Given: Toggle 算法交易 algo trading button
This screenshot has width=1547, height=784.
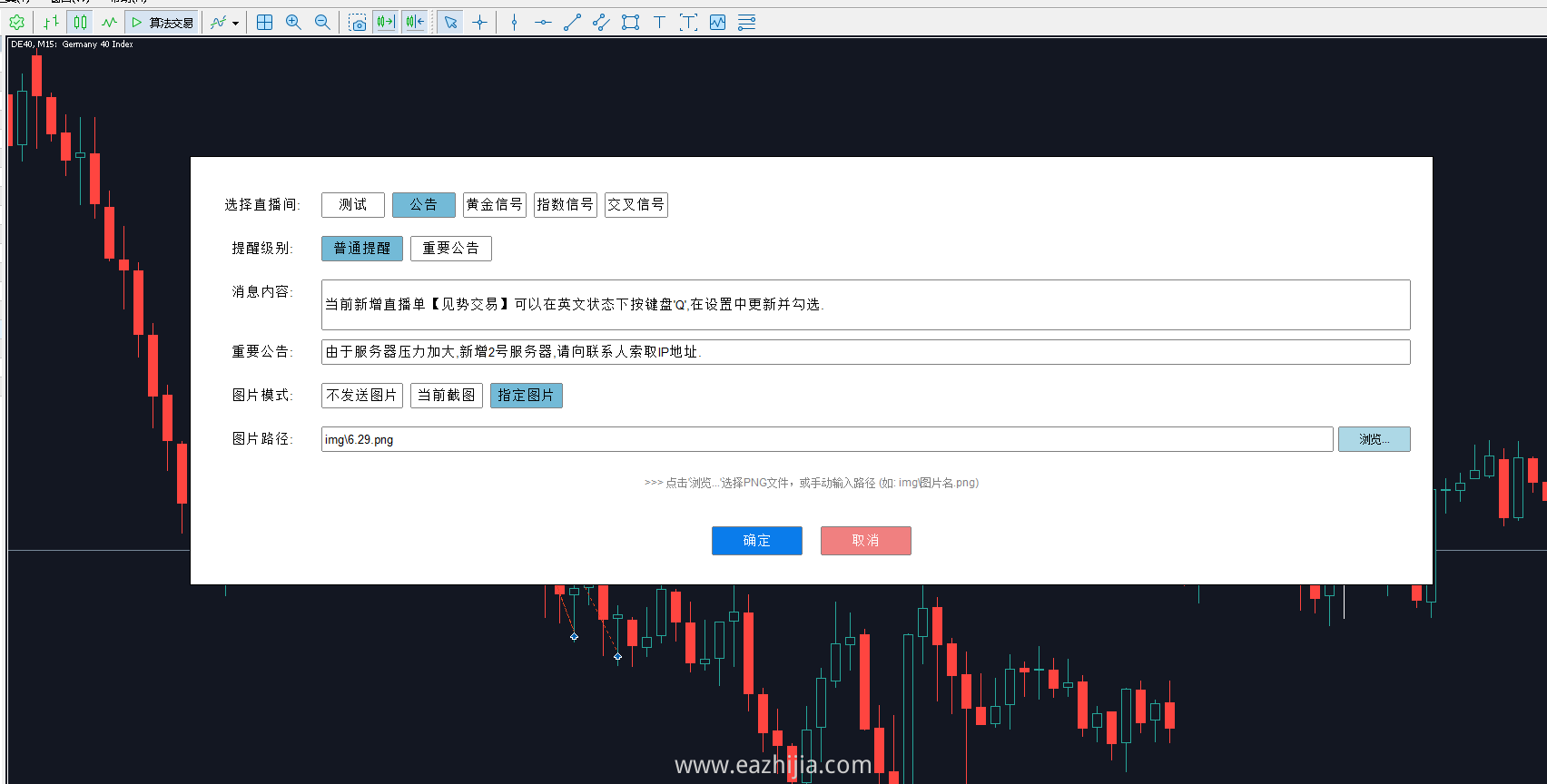Looking at the screenshot, I should pos(163,22).
